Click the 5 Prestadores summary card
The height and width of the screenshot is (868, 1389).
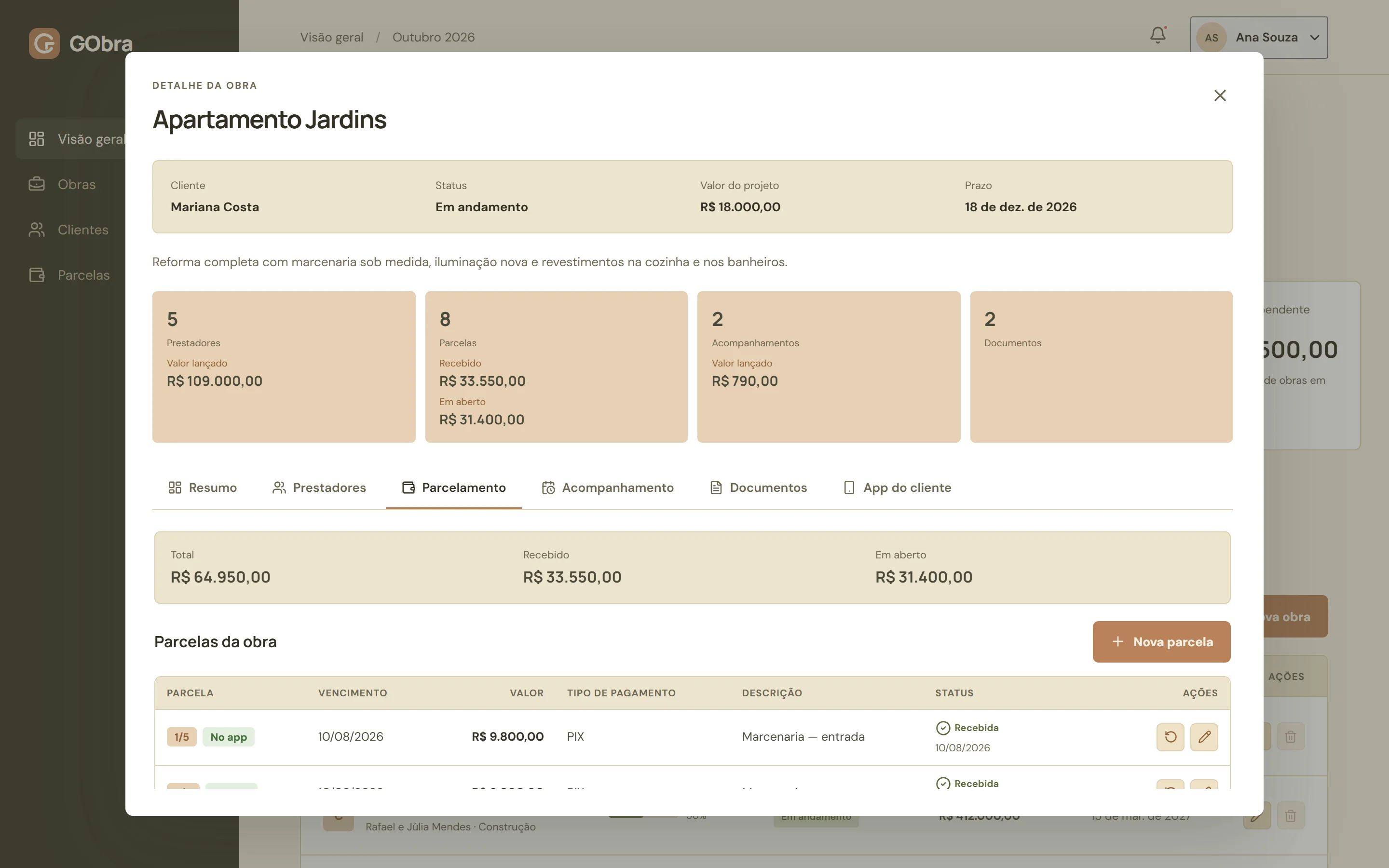pos(284,367)
